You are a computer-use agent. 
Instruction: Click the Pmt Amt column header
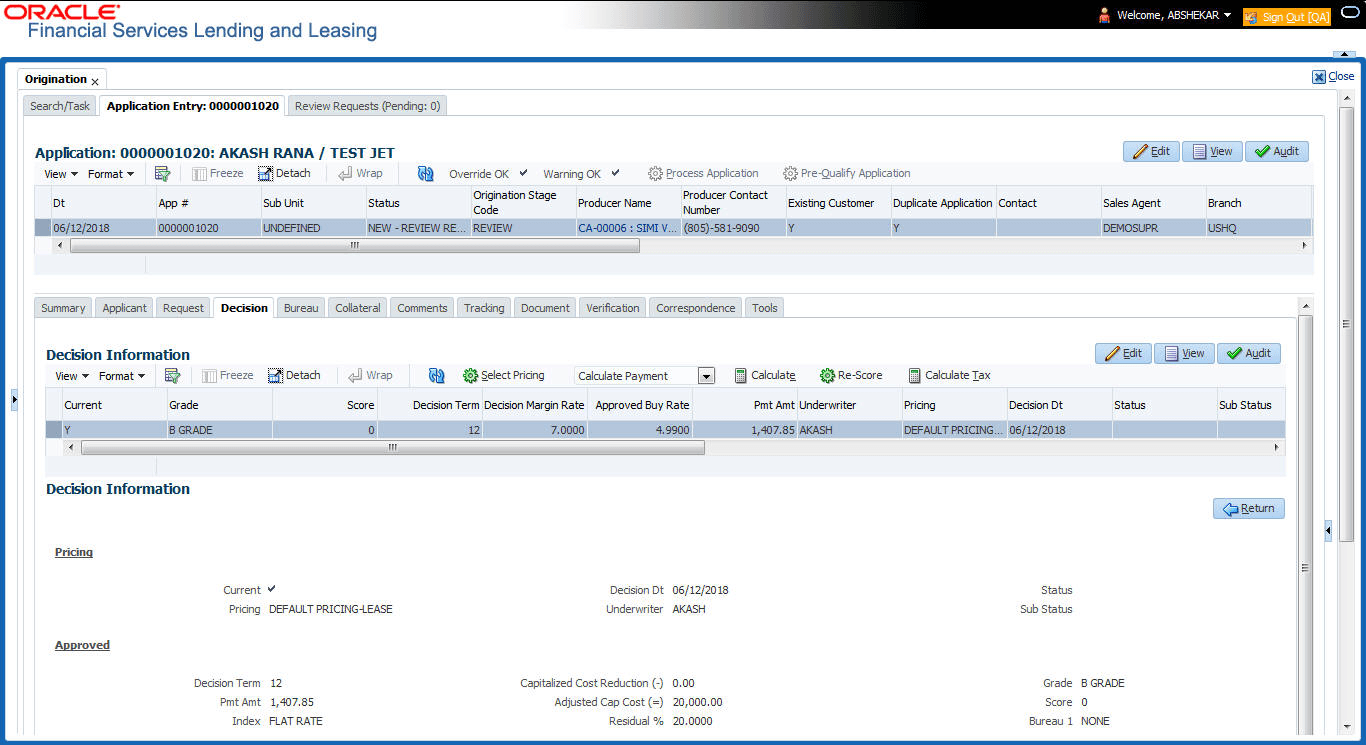(x=744, y=405)
